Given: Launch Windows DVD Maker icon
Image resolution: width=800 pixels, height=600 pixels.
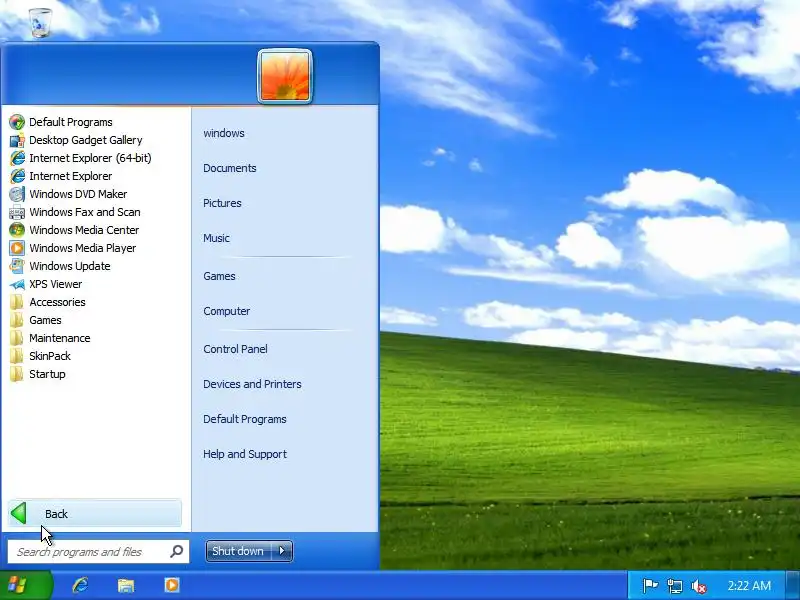Looking at the screenshot, I should point(17,194).
